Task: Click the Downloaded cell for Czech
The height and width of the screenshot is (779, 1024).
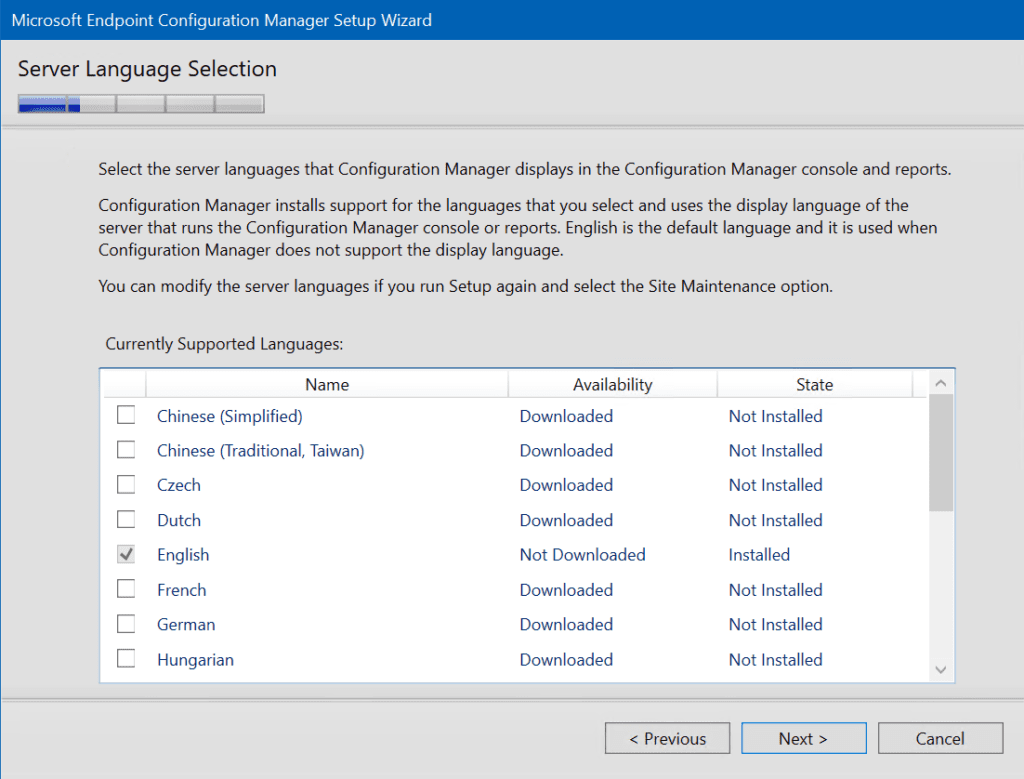Action: [566, 485]
